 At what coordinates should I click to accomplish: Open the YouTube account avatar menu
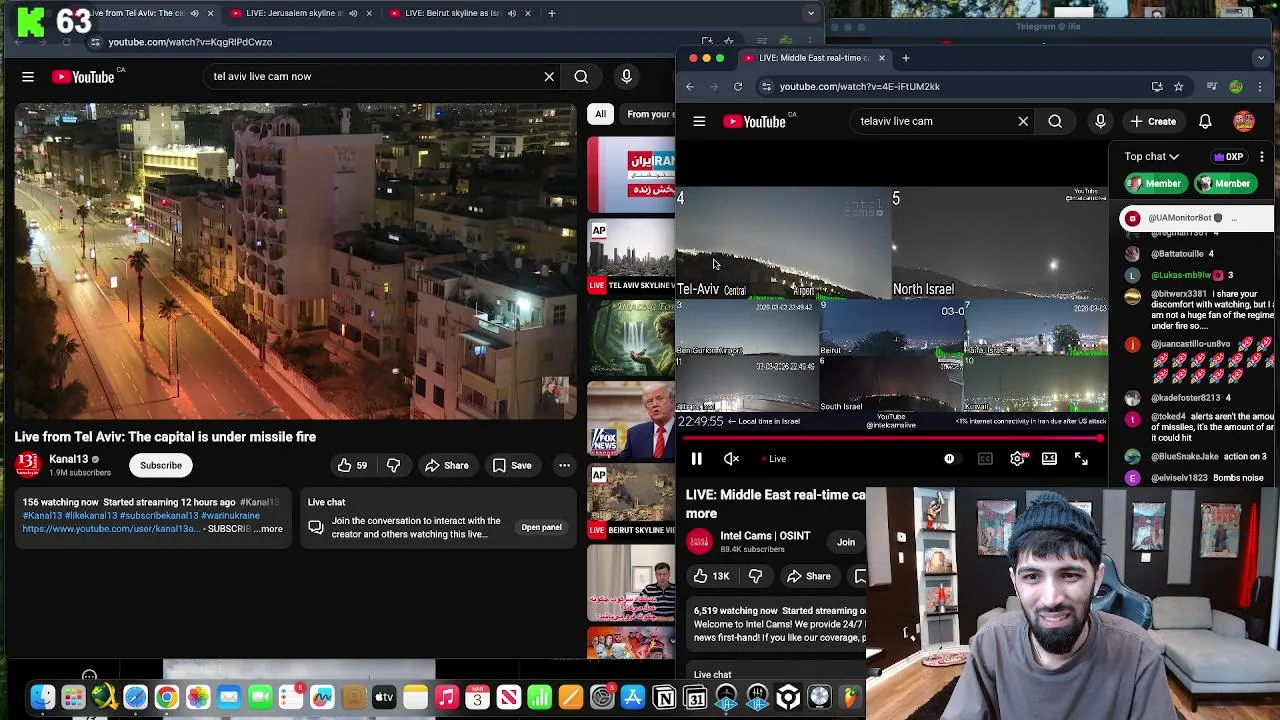1244,121
